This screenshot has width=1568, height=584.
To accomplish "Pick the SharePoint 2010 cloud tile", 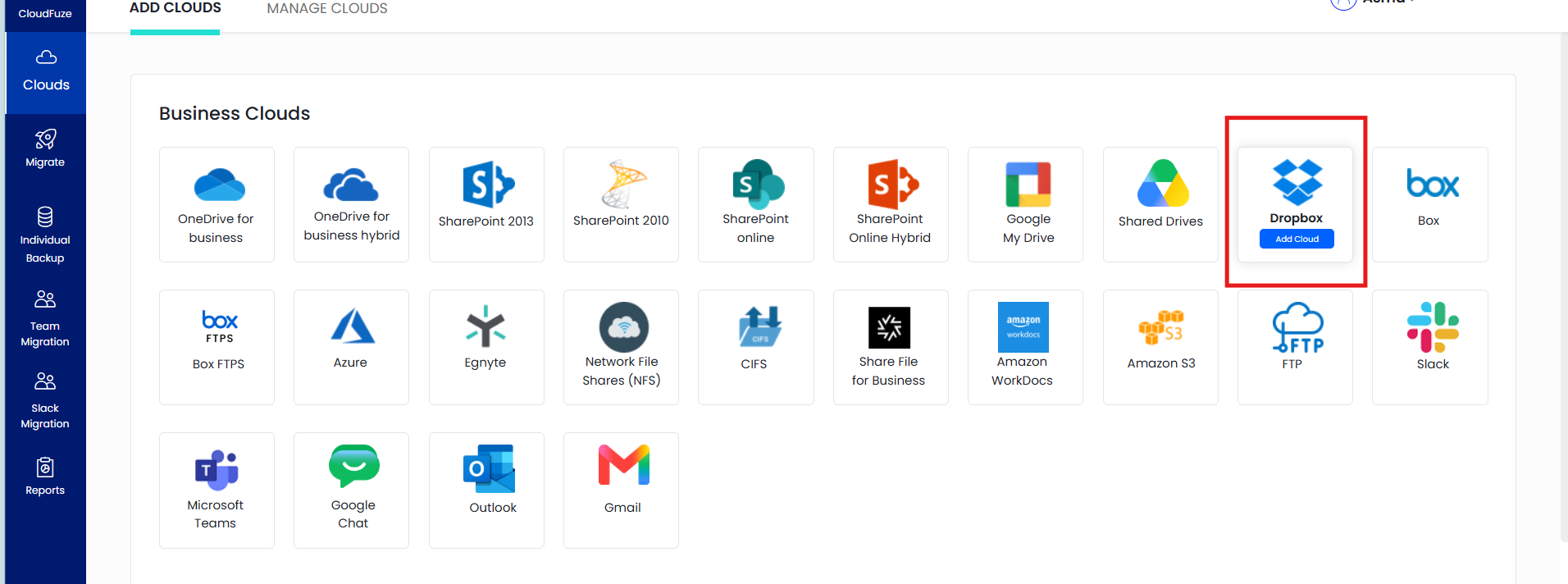I will click(x=621, y=204).
